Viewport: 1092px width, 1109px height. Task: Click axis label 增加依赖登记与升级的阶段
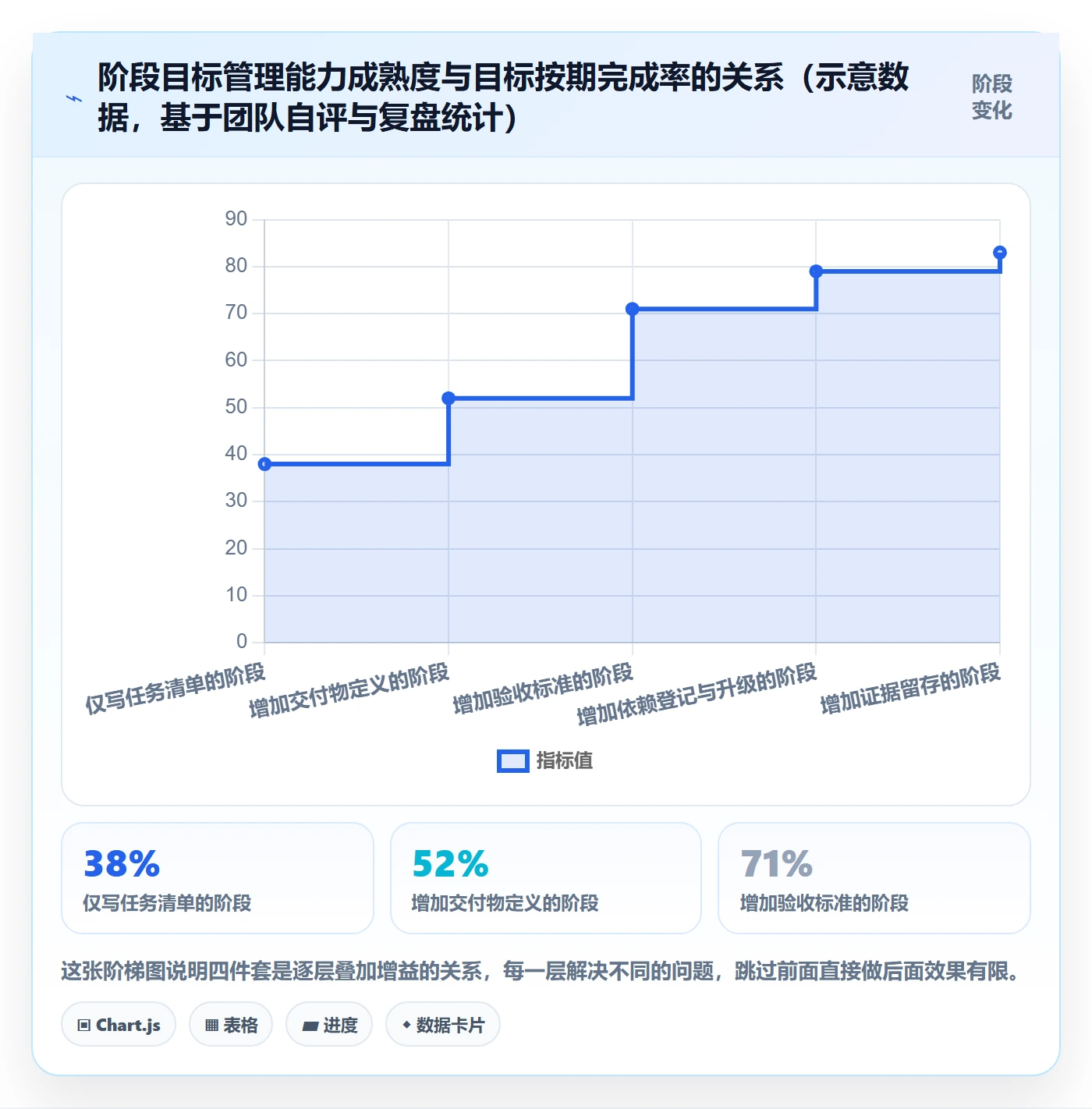coord(697,694)
